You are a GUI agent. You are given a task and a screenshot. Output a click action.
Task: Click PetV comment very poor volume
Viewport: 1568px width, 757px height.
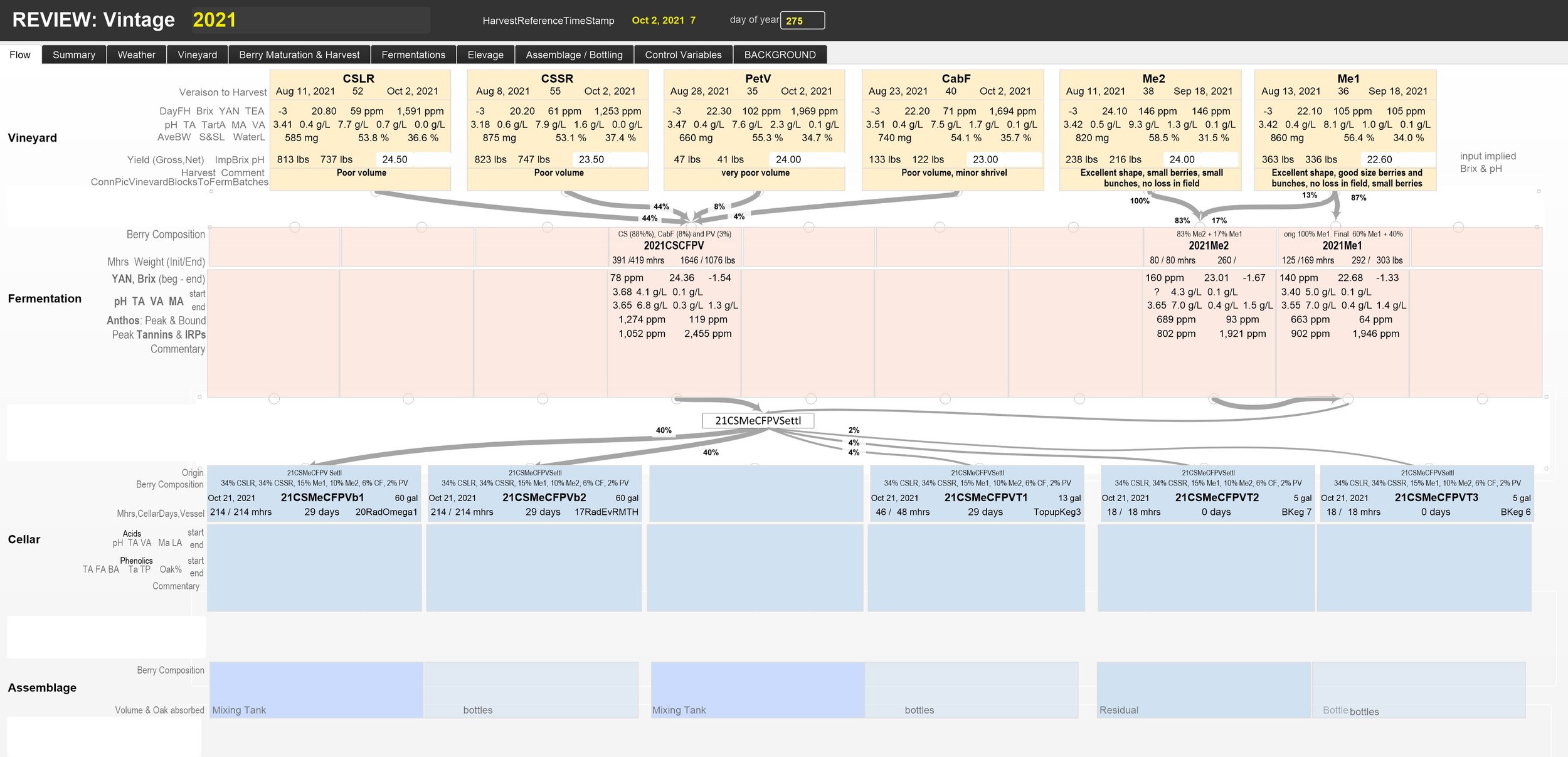pyautogui.click(x=755, y=172)
